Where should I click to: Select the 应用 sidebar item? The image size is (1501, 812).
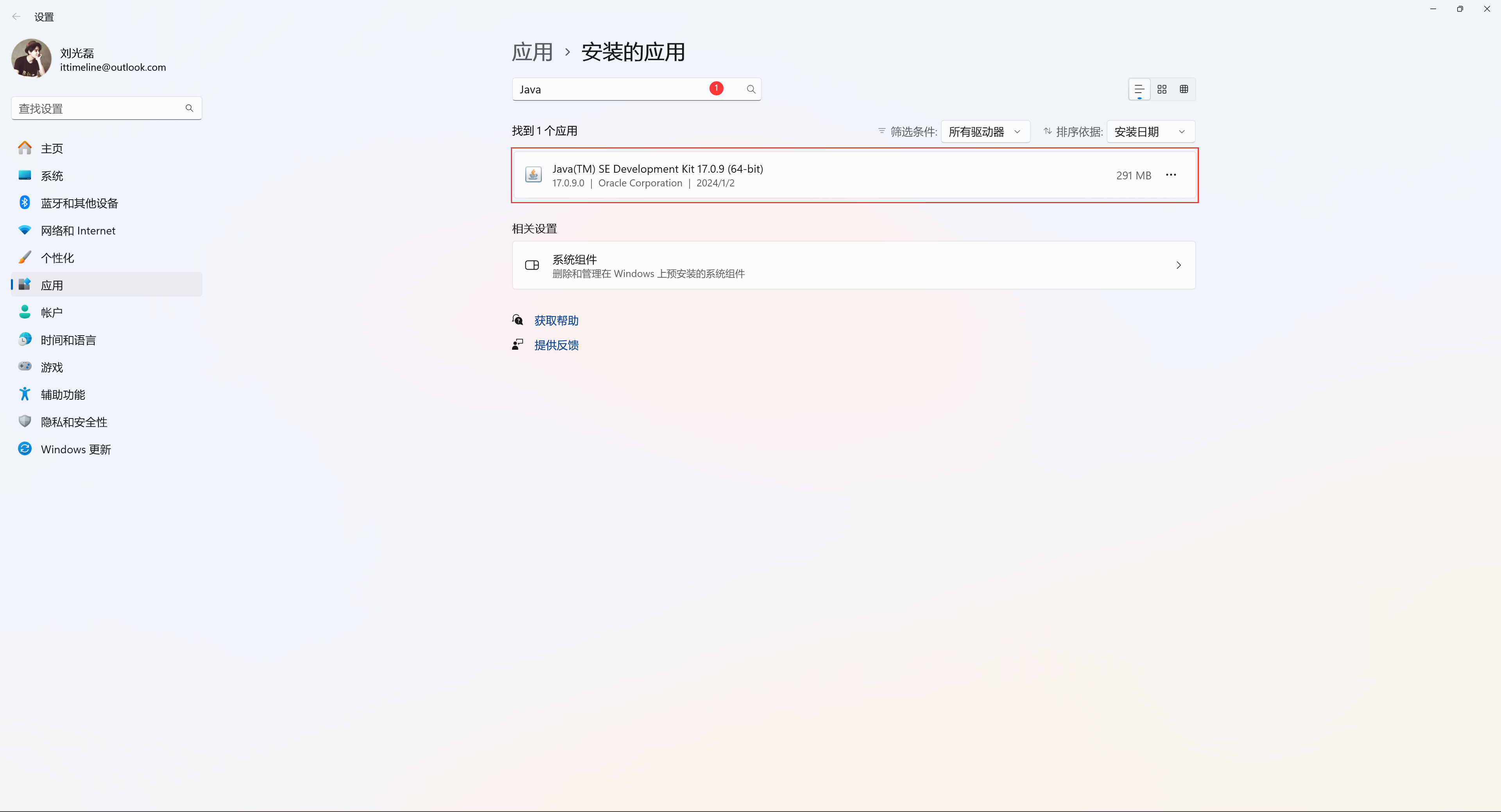(107, 285)
